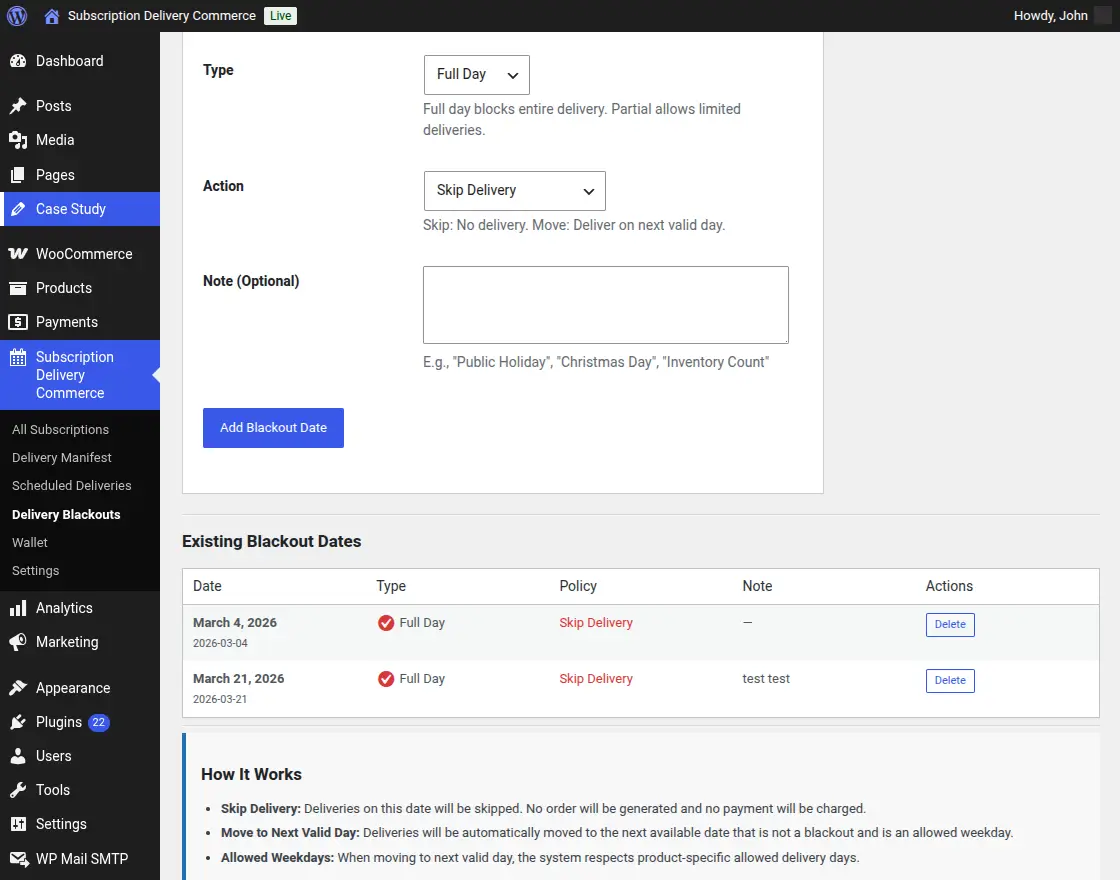The height and width of the screenshot is (880, 1120).
Task: Click the 2026-03-04 date text
Action: pos(220,644)
